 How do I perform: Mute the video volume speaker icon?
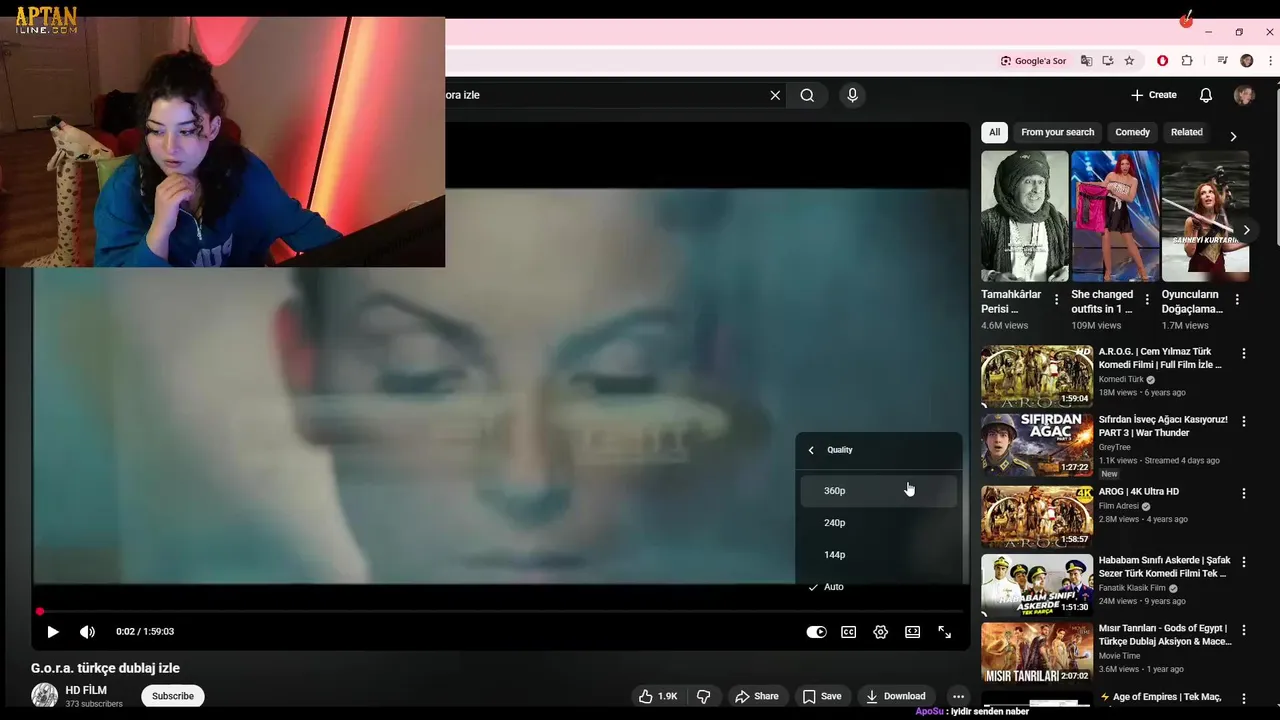pos(87,632)
